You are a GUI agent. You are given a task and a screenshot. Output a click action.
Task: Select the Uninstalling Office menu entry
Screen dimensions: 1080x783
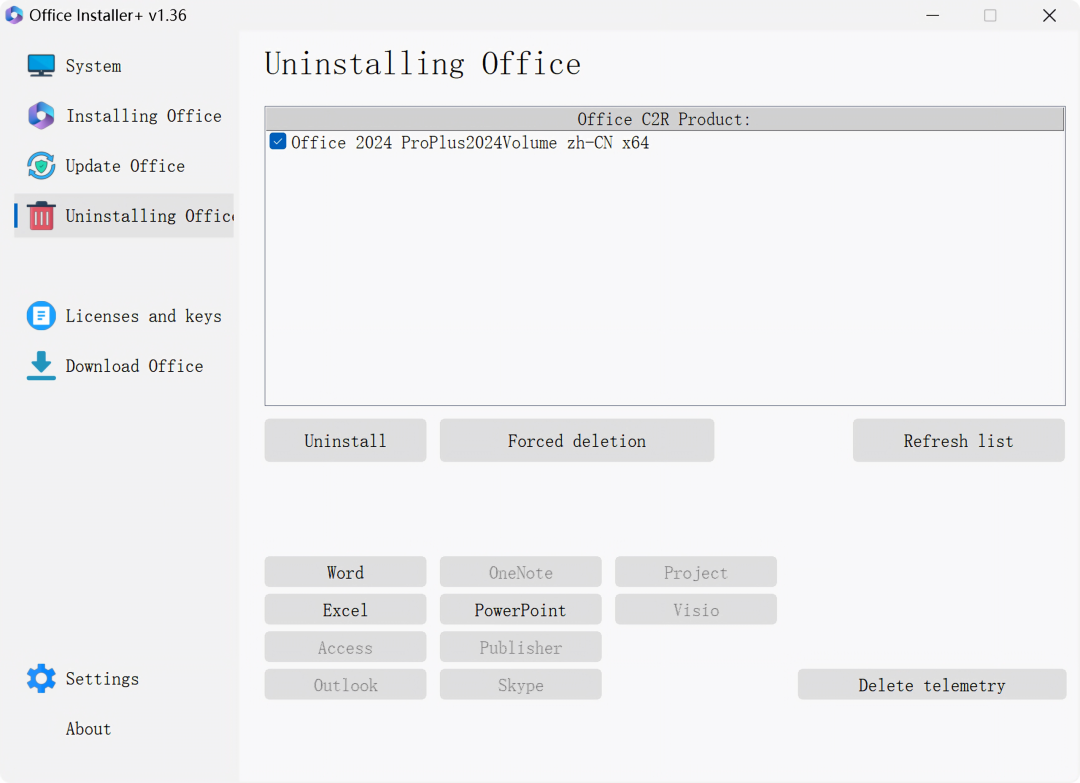click(x=124, y=216)
